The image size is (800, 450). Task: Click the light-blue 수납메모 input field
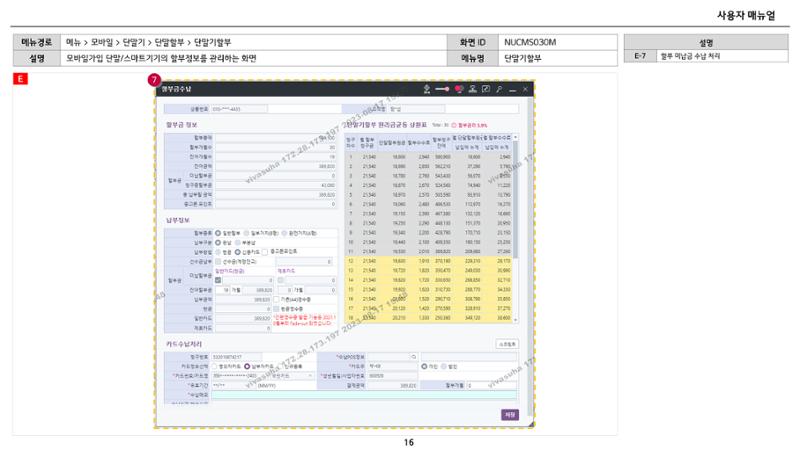coord(364,395)
